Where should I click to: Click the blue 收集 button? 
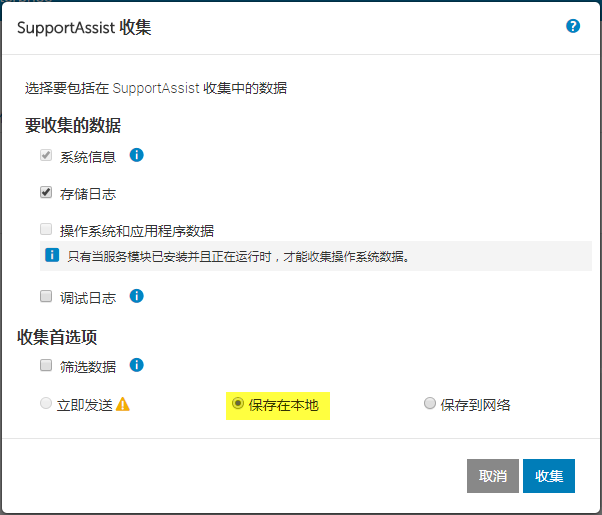[x=549, y=476]
